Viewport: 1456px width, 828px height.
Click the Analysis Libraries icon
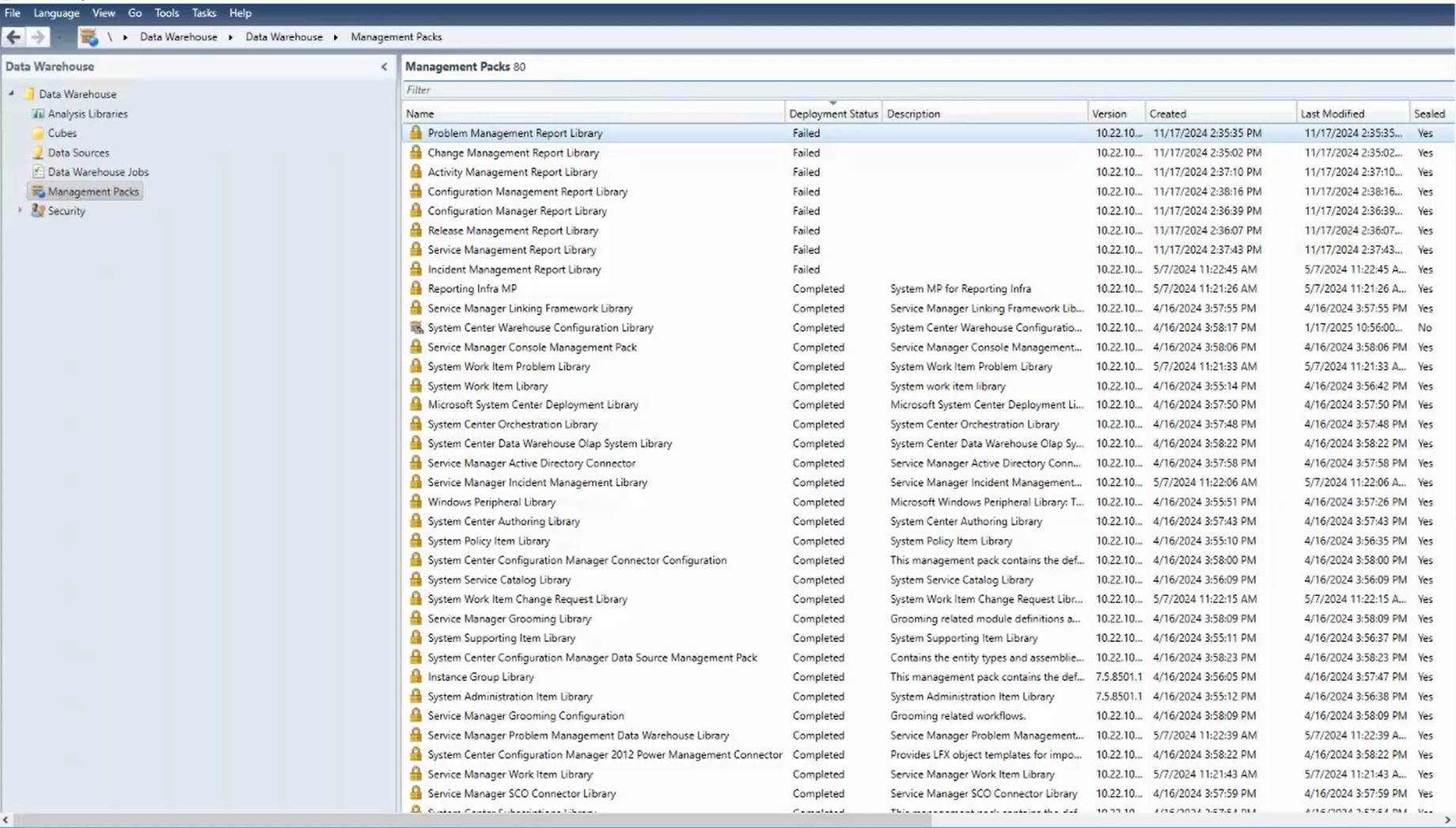[x=38, y=114]
